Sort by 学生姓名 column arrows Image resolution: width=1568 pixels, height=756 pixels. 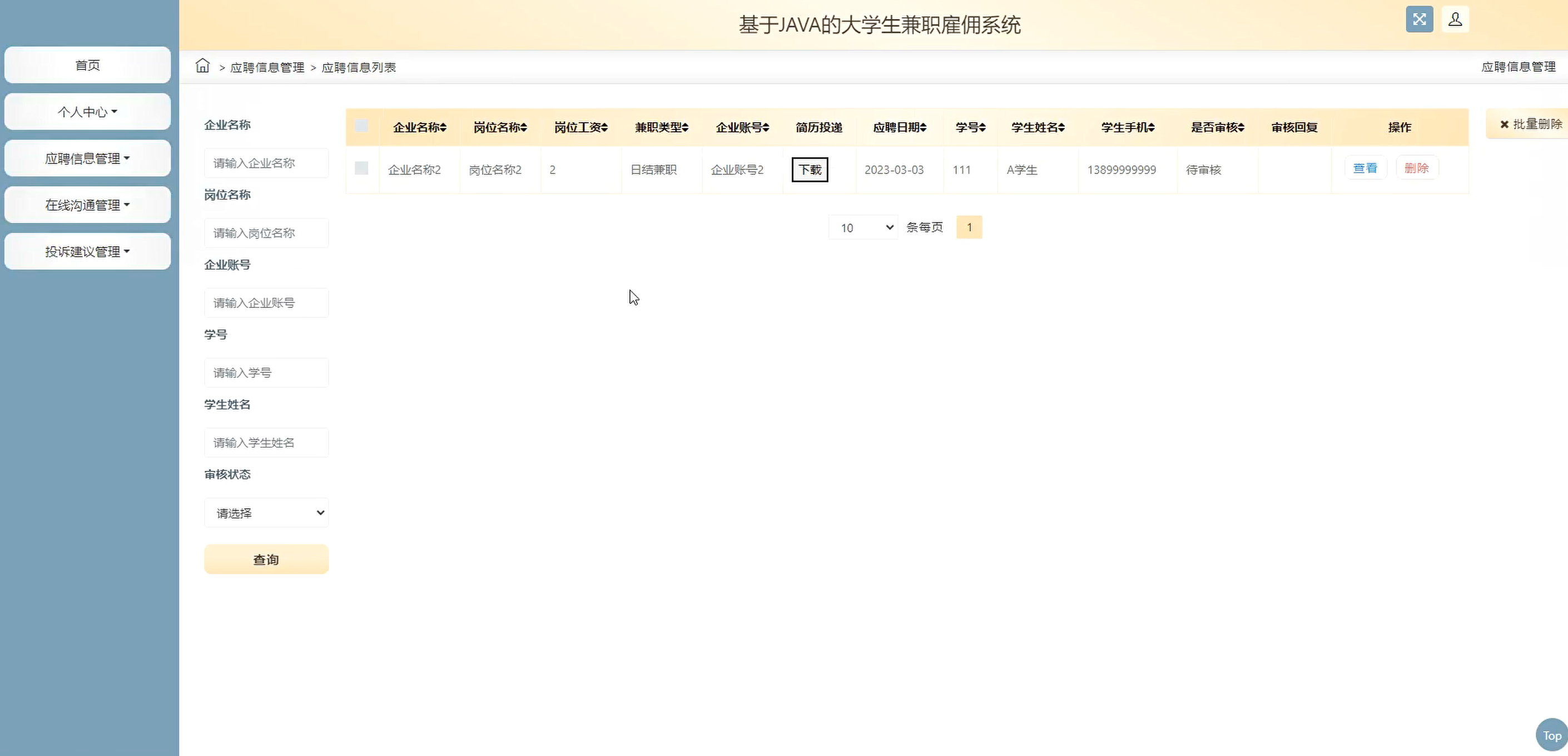[x=1061, y=127]
